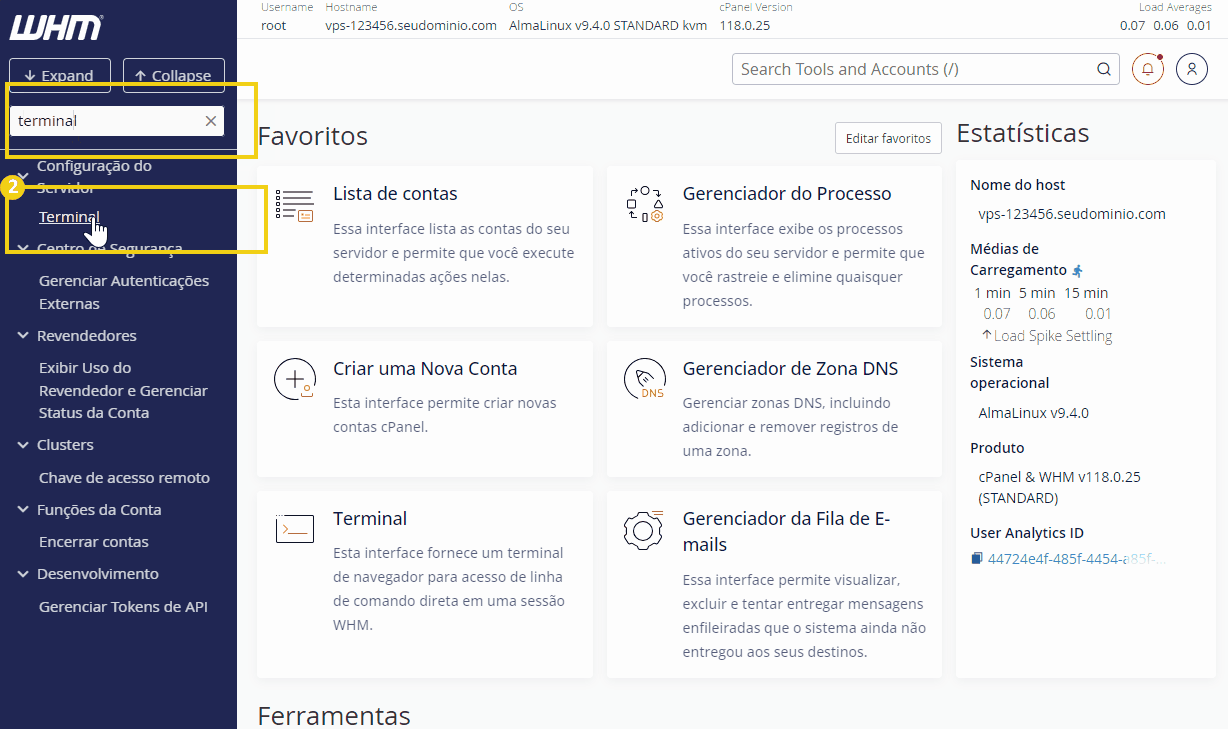Image resolution: width=1228 pixels, height=729 pixels.
Task: Click Nome do host value in Estatísticas
Action: tap(1072, 213)
